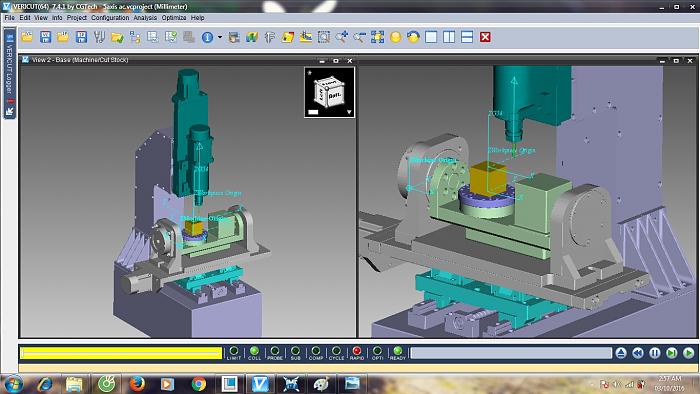Click the red X toolbar icon
This screenshot has height=394, width=700.
[485, 37]
